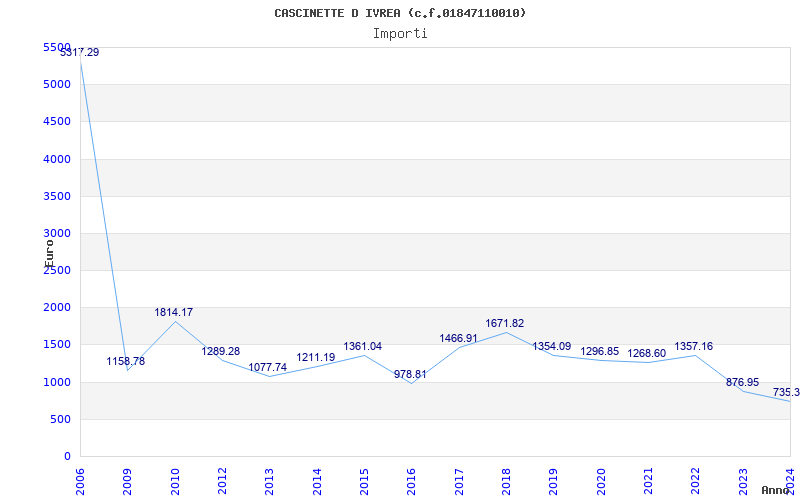Select the 5000 y-axis tick label
Image resolution: width=800 pixels, height=500 pixels.
point(57,84)
